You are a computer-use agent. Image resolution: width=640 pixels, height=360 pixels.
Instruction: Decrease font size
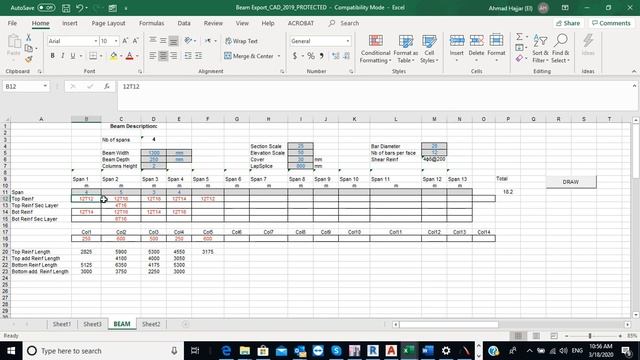pyautogui.click(x=136, y=41)
